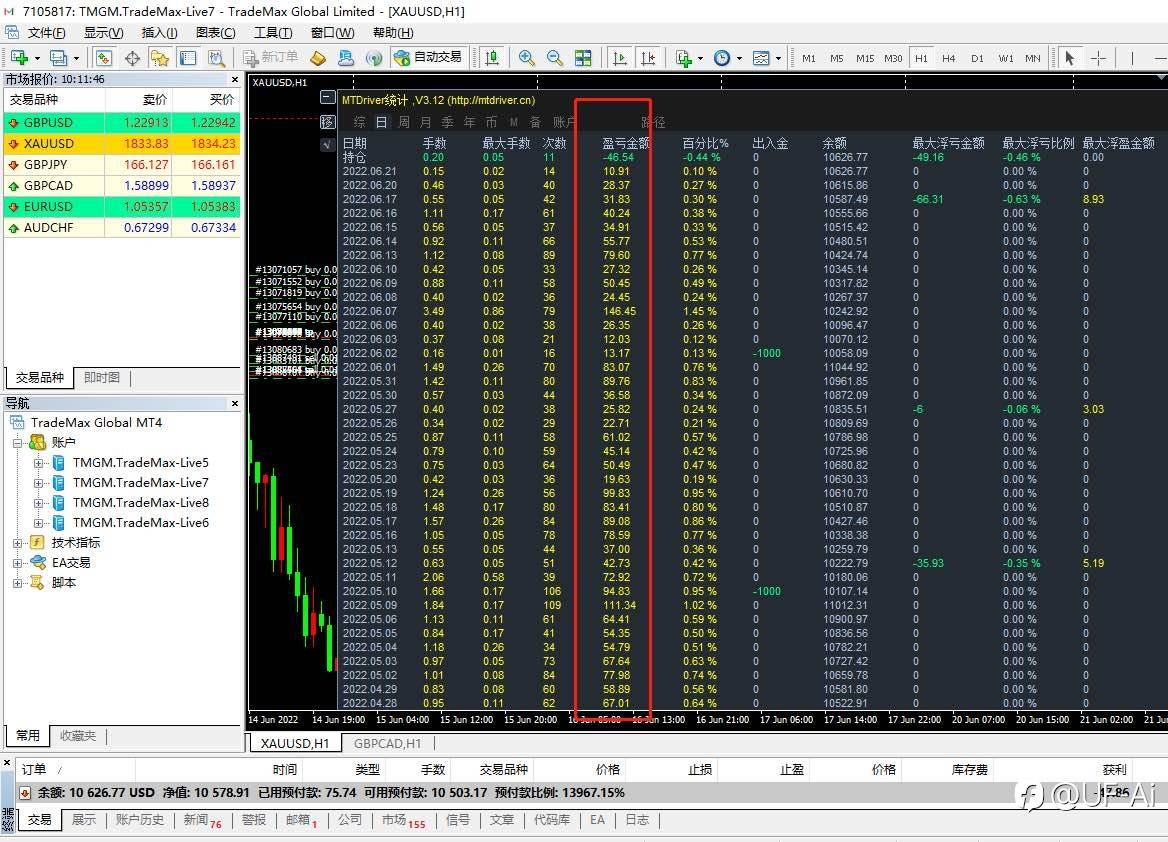Click the 移 move panel button

(328, 121)
